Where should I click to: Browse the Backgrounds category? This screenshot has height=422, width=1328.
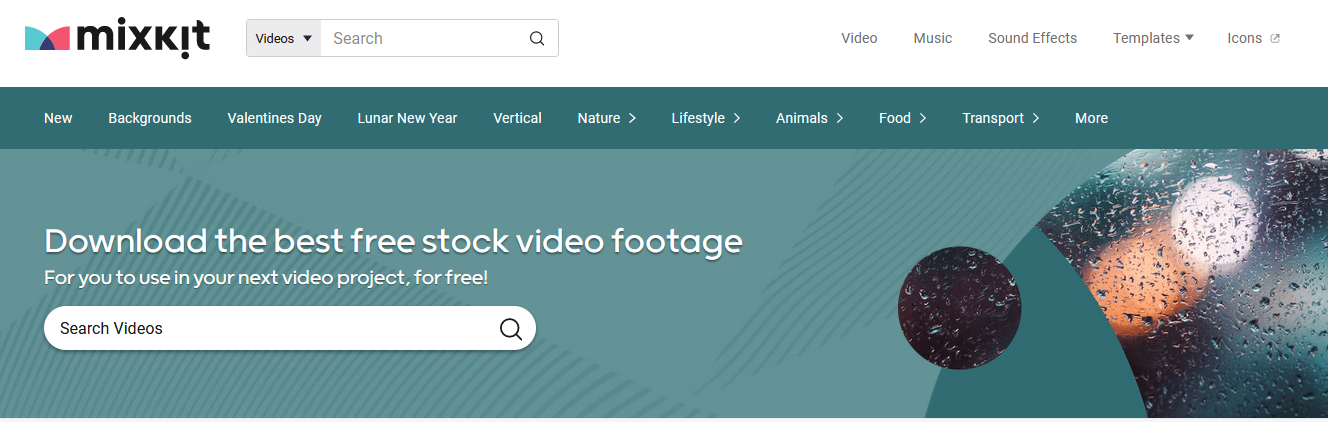point(150,118)
